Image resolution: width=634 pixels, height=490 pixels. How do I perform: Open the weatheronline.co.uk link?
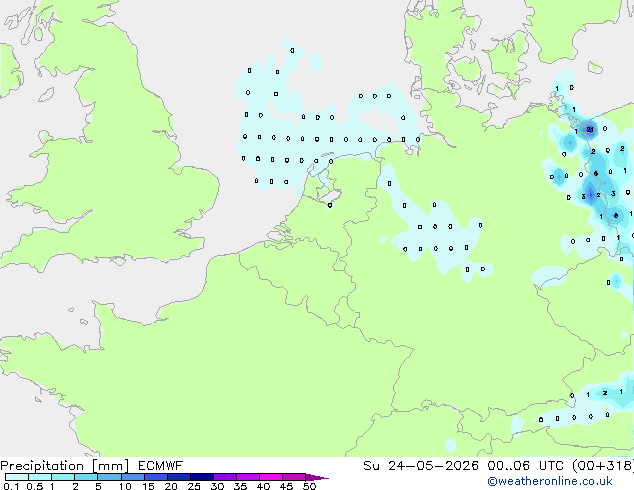[x=549, y=481]
